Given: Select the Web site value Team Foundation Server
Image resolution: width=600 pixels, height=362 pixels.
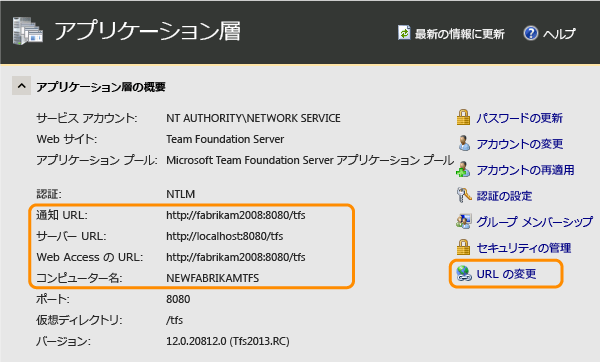Looking at the screenshot, I should [x=225, y=139].
